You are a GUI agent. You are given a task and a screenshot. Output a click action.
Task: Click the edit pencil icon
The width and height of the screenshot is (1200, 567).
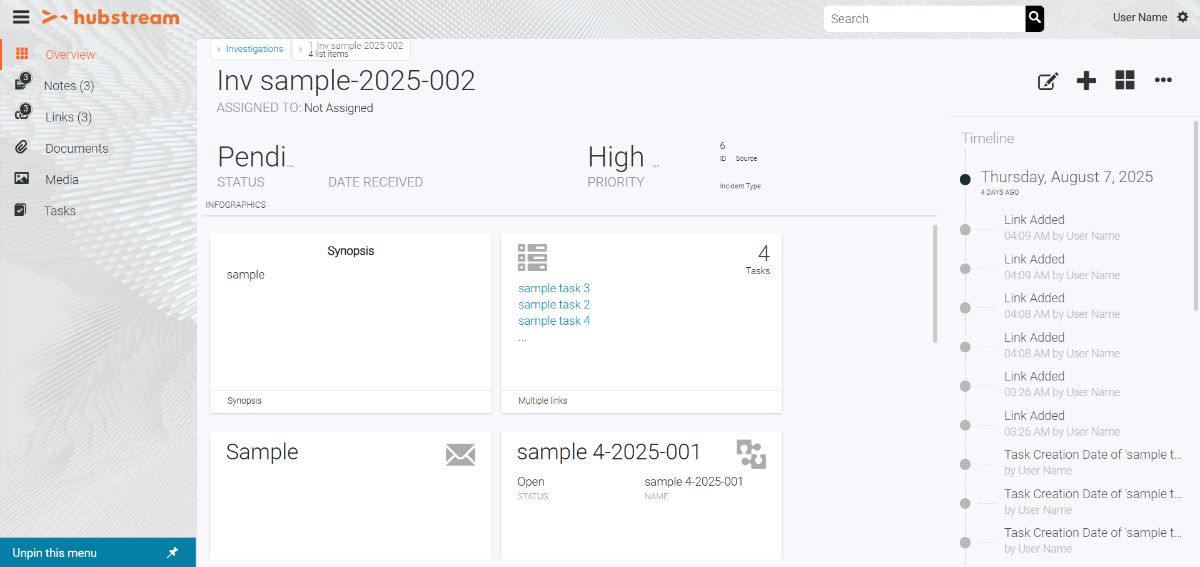[1047, 81]
